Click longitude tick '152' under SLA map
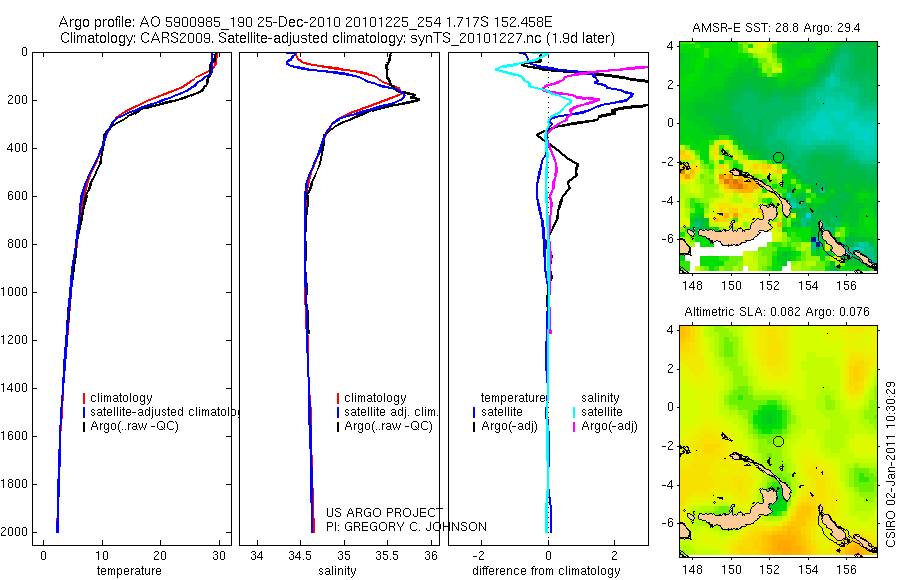The image size is (900, 580). pos(770,570)
